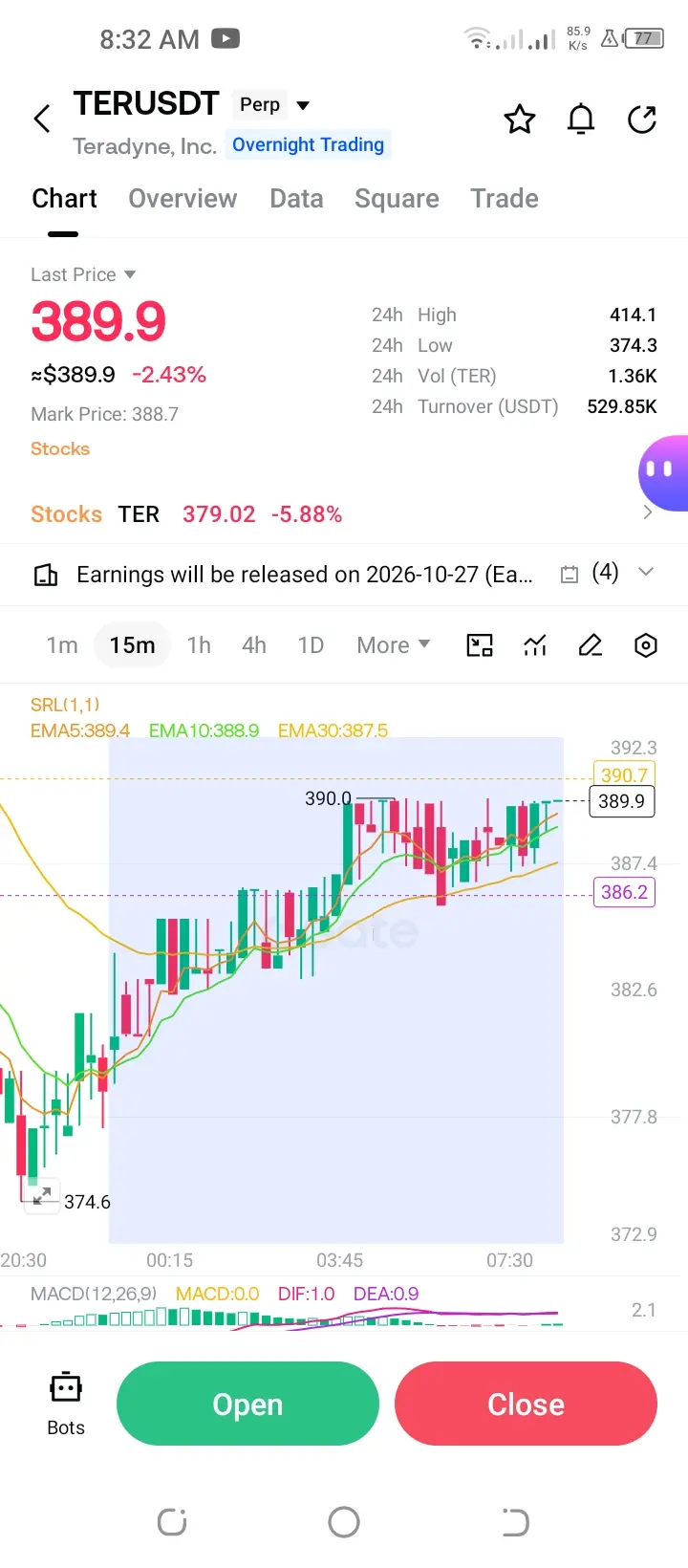Tap the 24h Vol value 1.36K
The image size is (688, 1568).
[x=633, y=376]
